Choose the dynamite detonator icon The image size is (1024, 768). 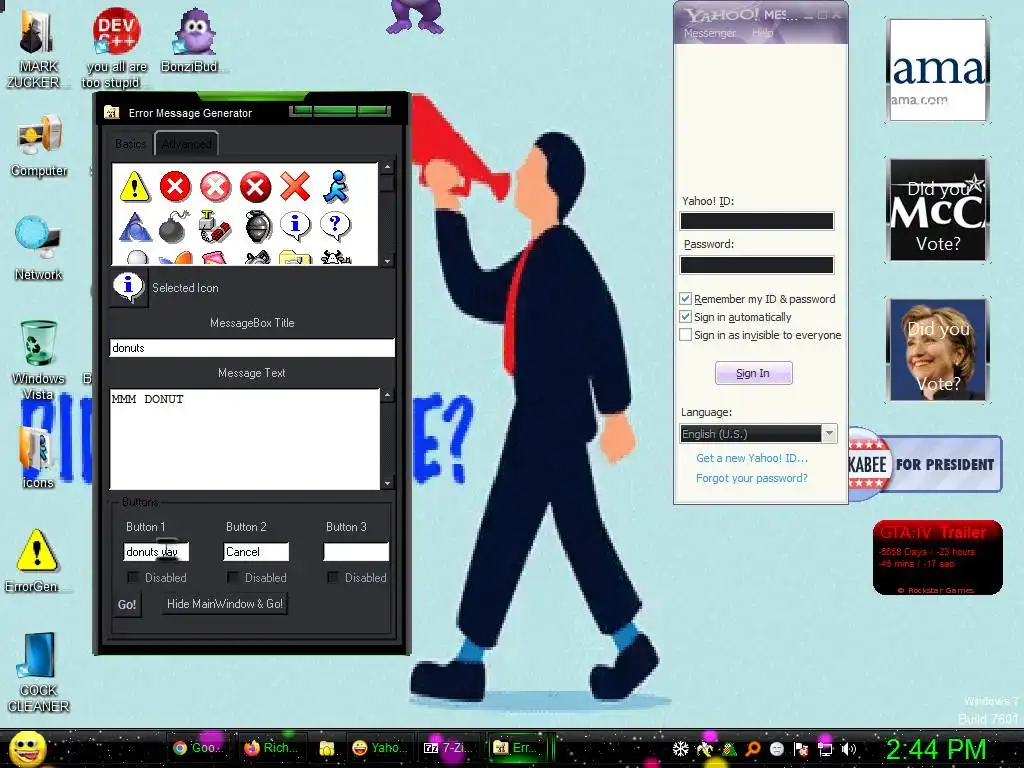coord(215,227)
